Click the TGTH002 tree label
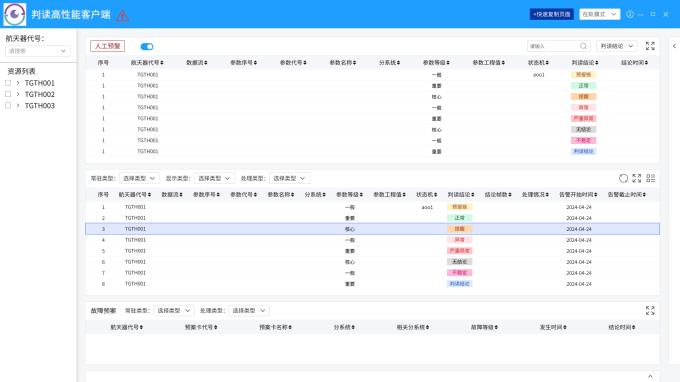680x382 pixels. point(39,94)
